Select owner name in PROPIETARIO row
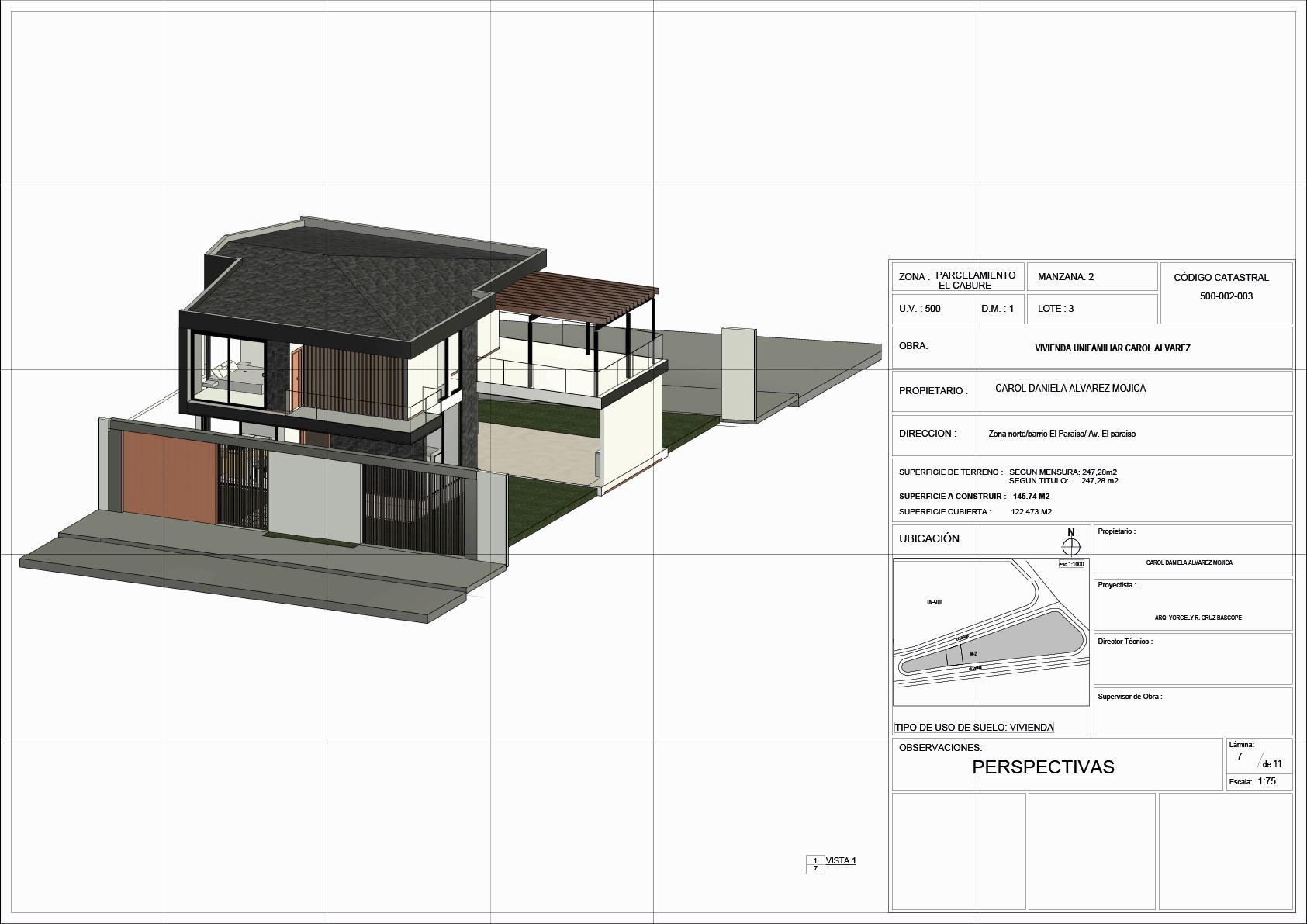 [x=1070, y=388]
